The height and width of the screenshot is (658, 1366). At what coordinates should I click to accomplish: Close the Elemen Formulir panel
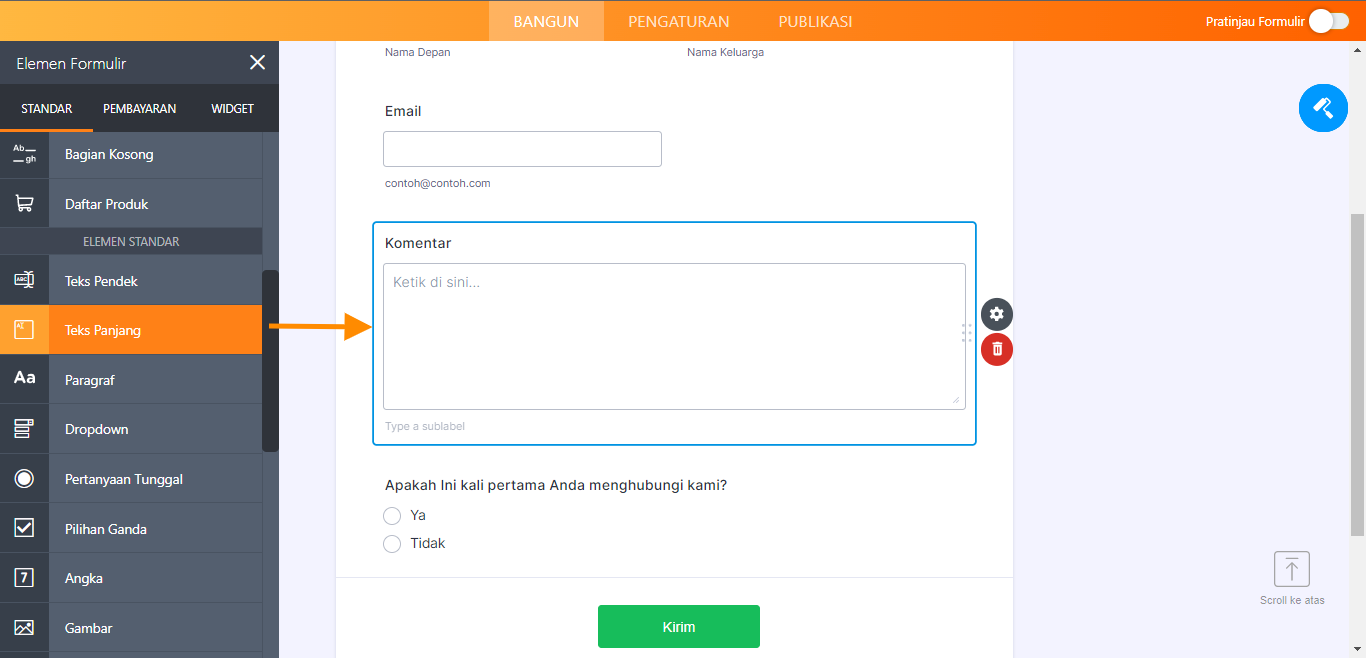point(257,63)
